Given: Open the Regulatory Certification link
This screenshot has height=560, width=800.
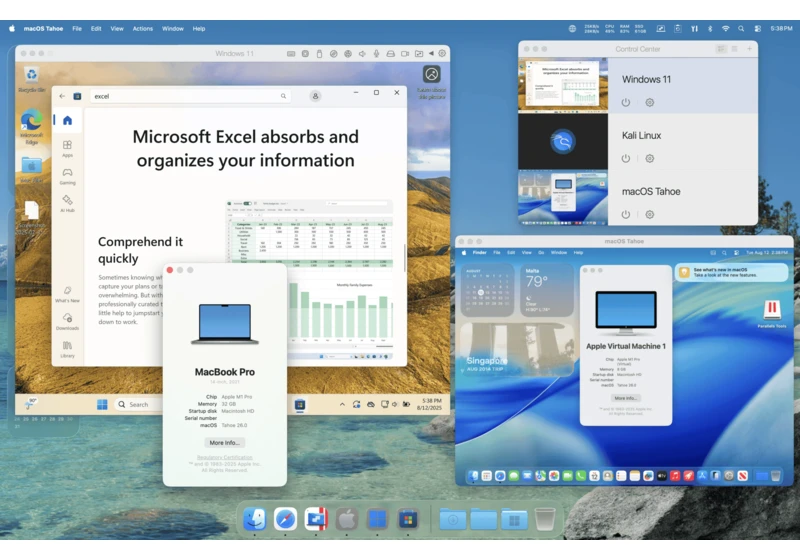Looking at the screenshot, I should coord(224,457).
